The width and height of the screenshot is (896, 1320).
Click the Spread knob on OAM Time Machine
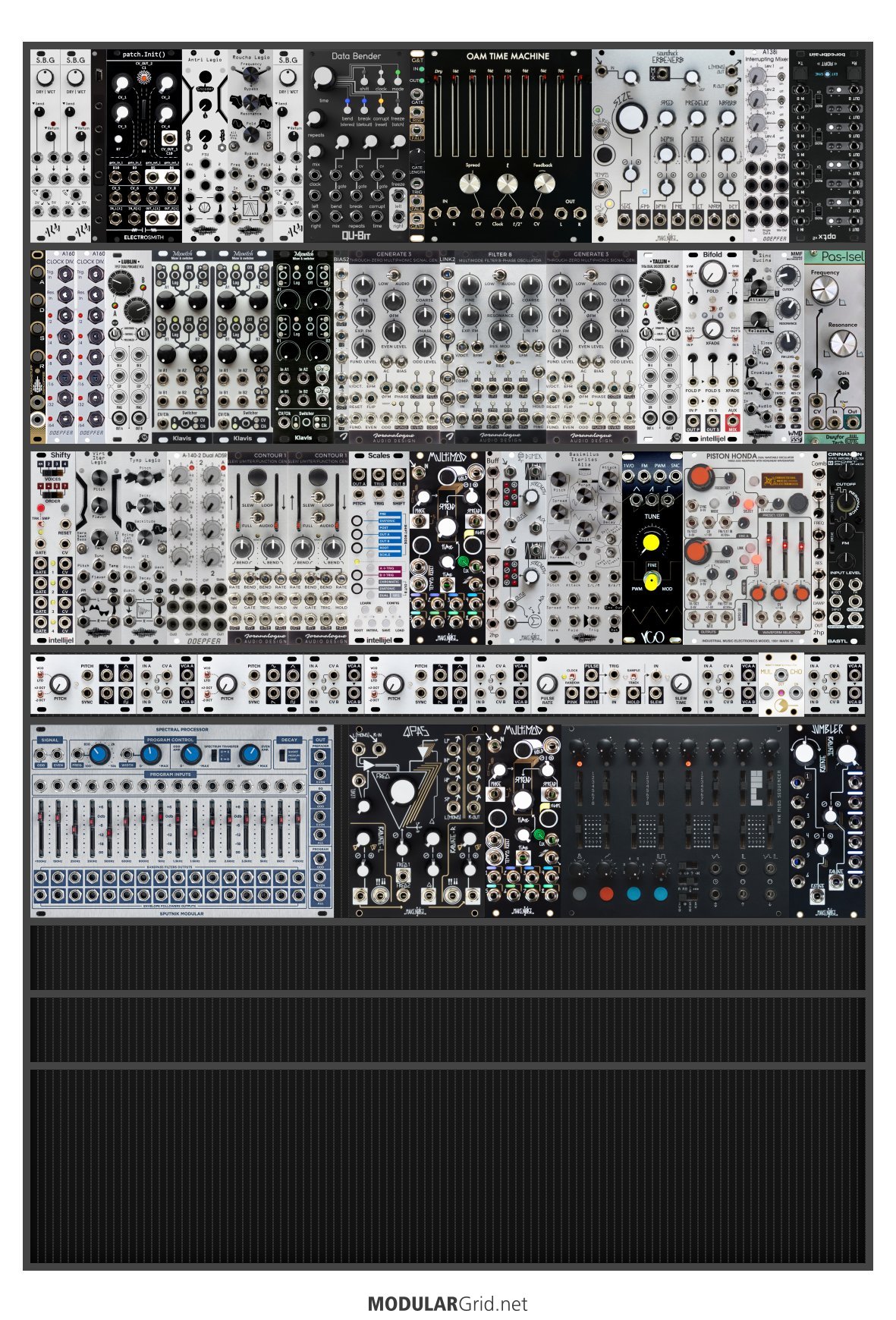click(x=470, y=184)
